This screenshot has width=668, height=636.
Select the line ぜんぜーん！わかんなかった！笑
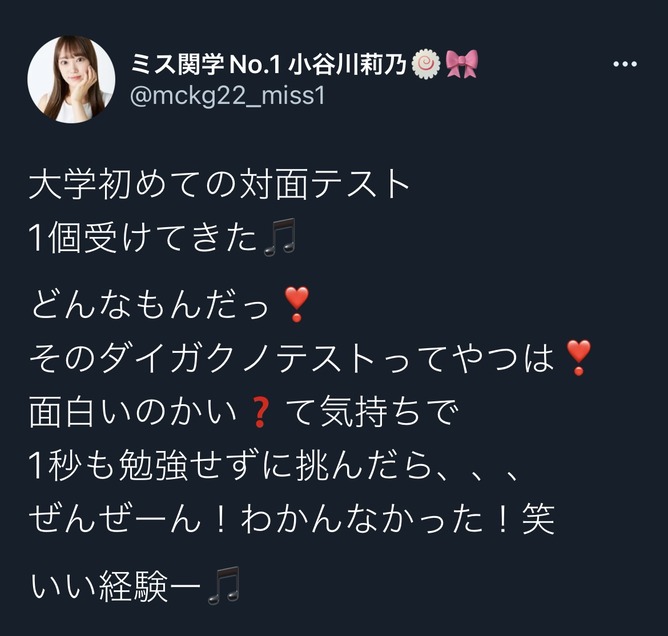(292, 519)
